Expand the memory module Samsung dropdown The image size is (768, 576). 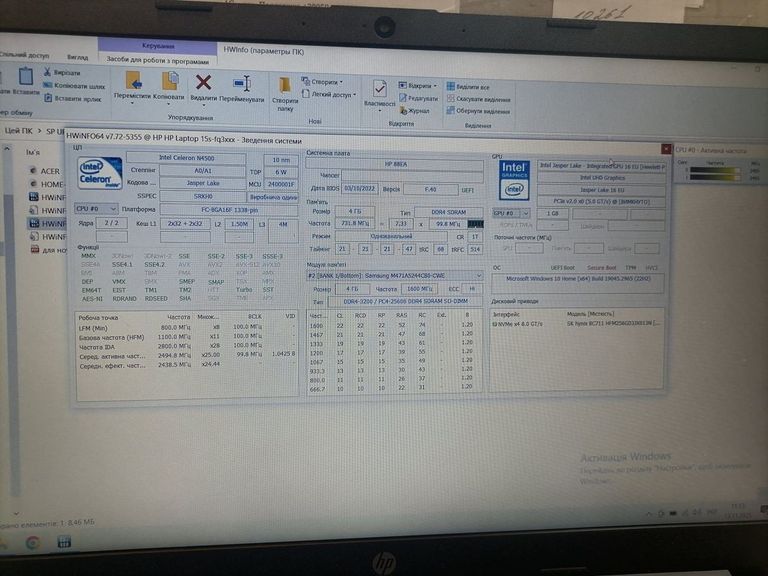pyautogui.click(x=394, y=275)
